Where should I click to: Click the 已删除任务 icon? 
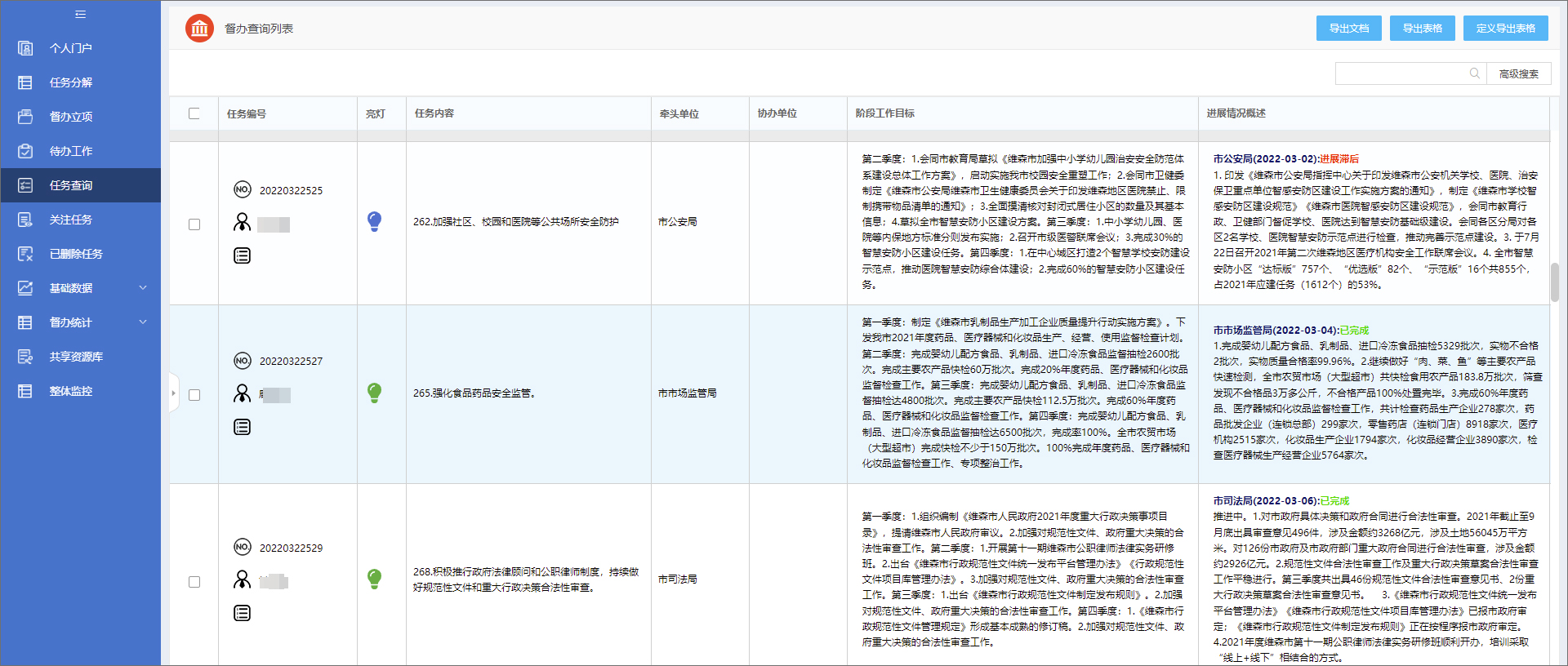click(x=25, y=254)
